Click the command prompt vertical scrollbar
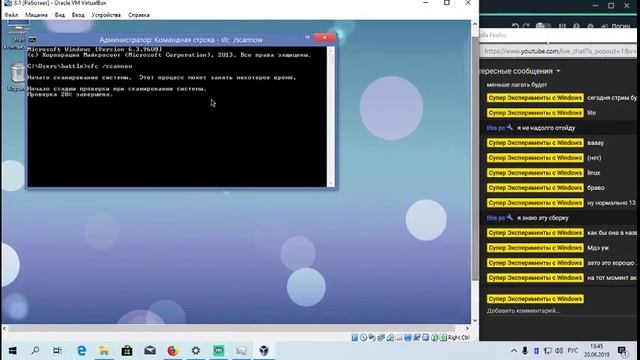Image resolution: width=640 pixels, height=360 pixels. click(331, 116)
